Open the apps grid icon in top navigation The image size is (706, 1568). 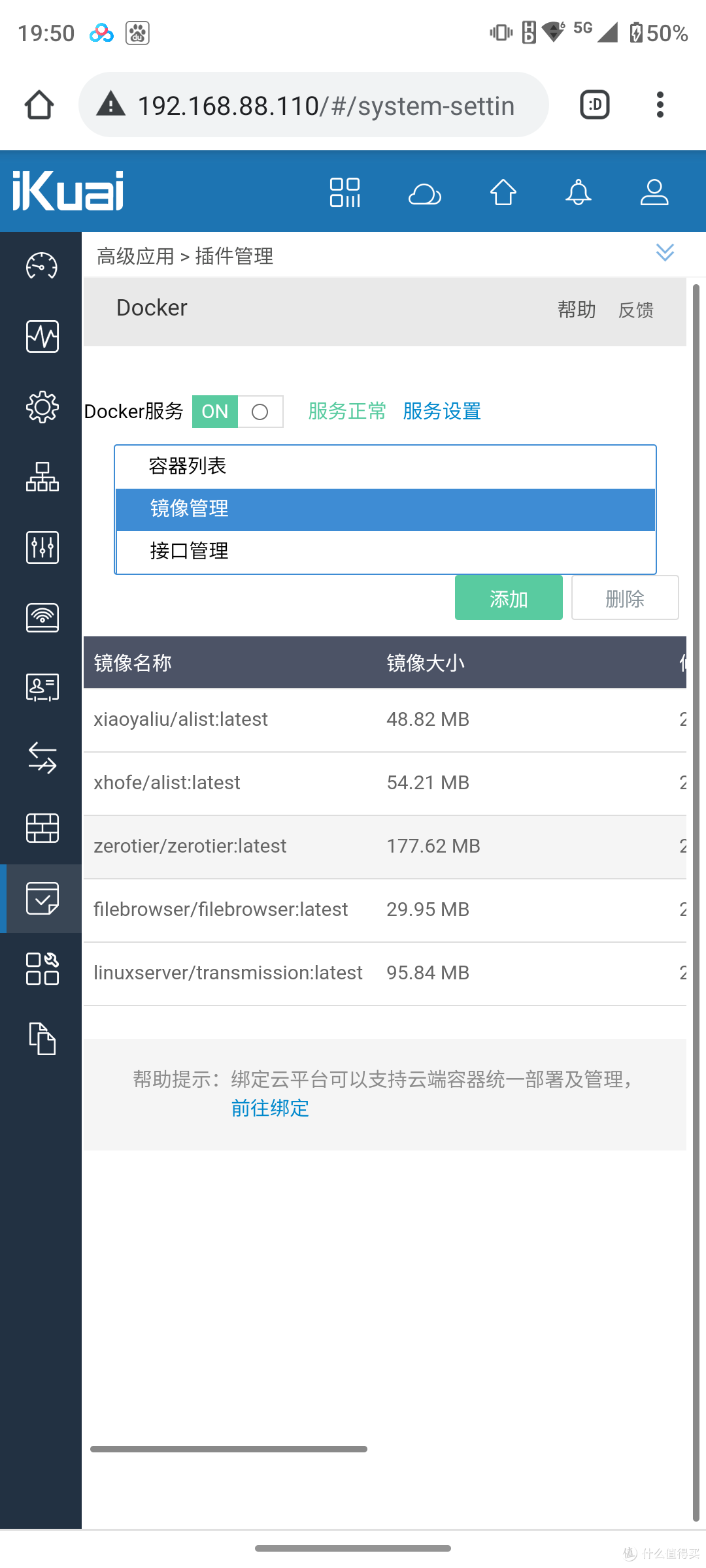point(345,191)
